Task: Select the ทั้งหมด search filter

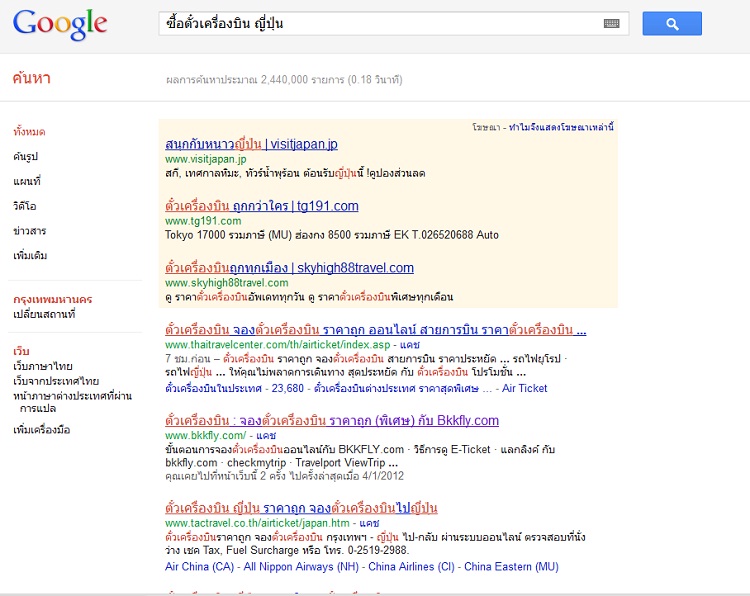Action: click(x=29, y=132)
